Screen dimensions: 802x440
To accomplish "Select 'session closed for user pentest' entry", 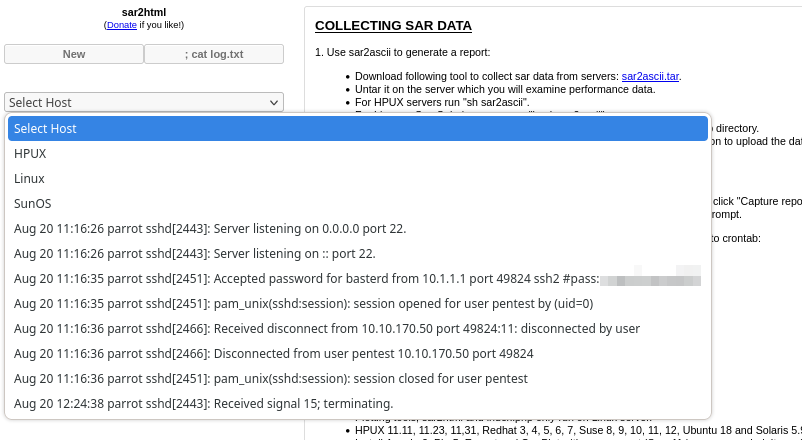I will 358,379.
